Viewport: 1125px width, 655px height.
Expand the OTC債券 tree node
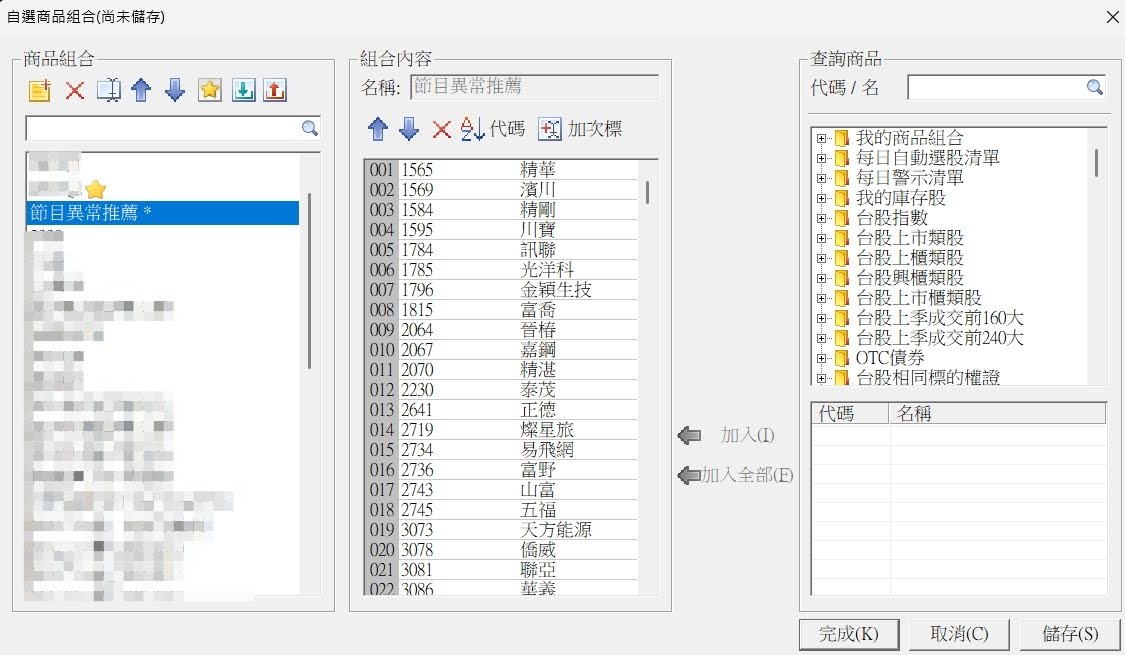[822, 358]
